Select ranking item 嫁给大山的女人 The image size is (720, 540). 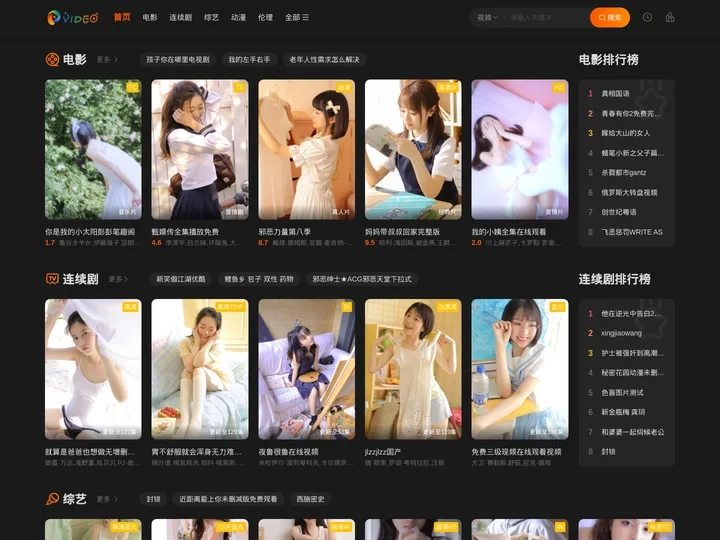(x=626, y=133)
